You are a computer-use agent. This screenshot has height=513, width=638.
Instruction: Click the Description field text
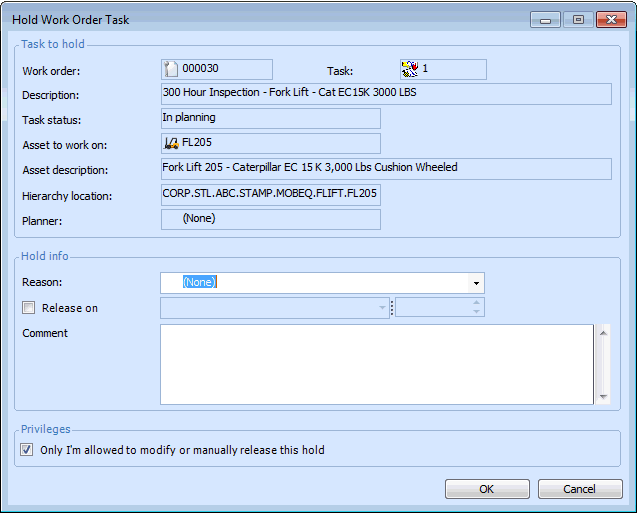pos(289,92)
